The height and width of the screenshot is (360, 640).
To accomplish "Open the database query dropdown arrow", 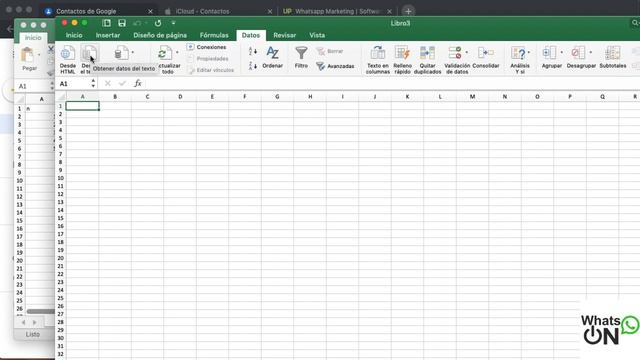I will [133, 52].
